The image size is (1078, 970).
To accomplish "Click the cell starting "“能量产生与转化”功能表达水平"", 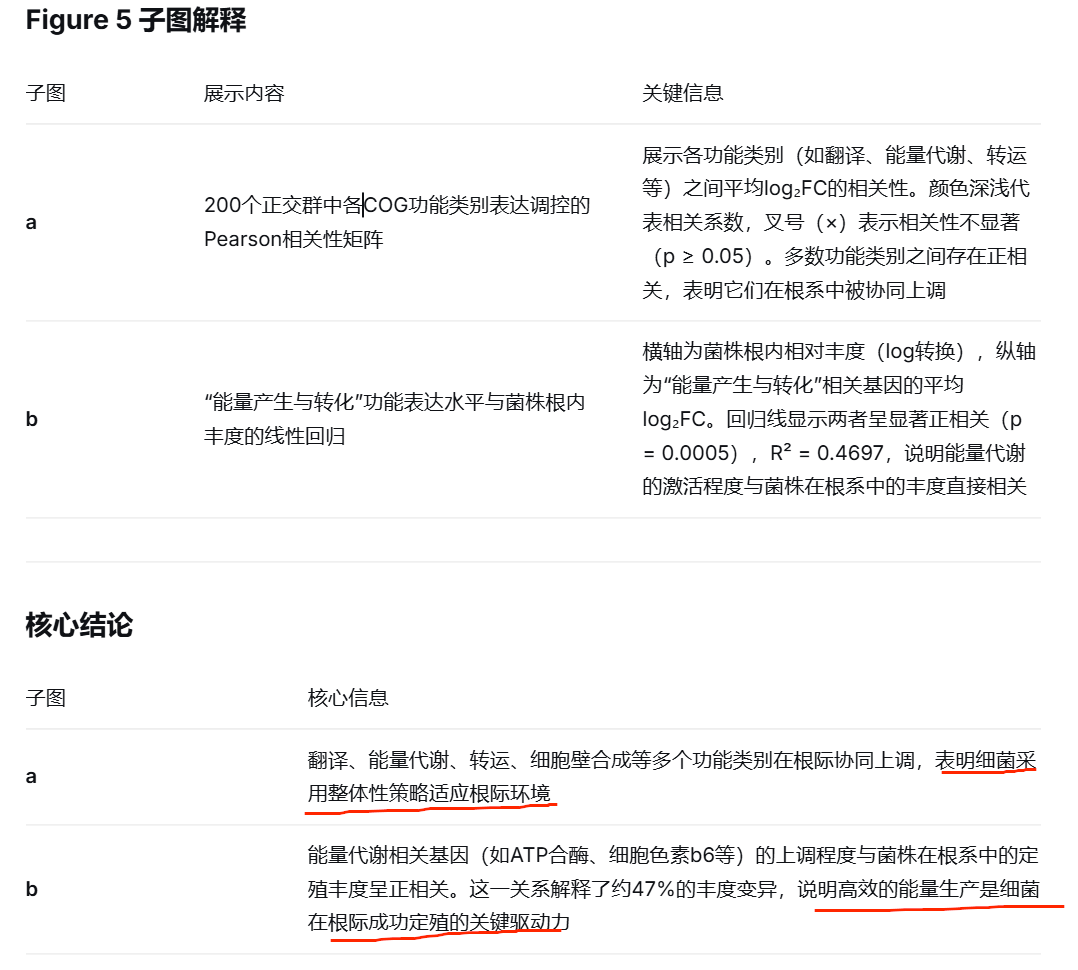I will point(395,419).
